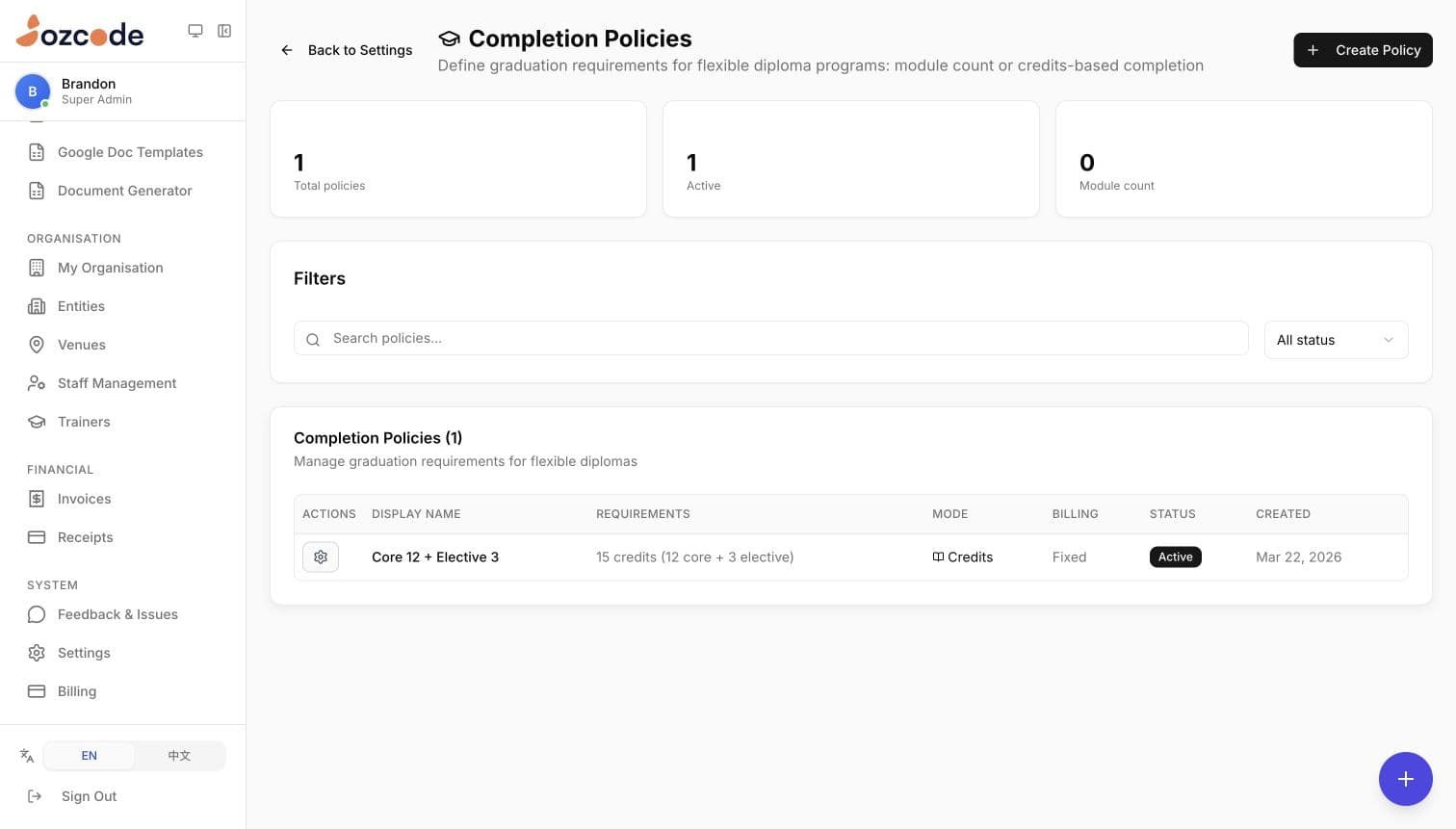The height and width of the screenshot is (829, 1456).
Task: Click Brandon's user avatar
Action: (x=33, y=91)
